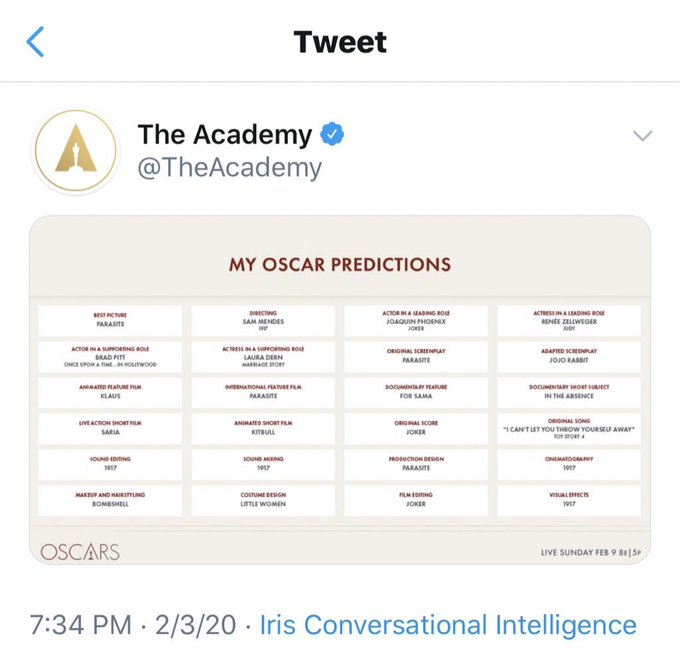Screen dimensions: 680x657
Task: Open the @TheAcademy handle
Action: click(x=229, y=167)
